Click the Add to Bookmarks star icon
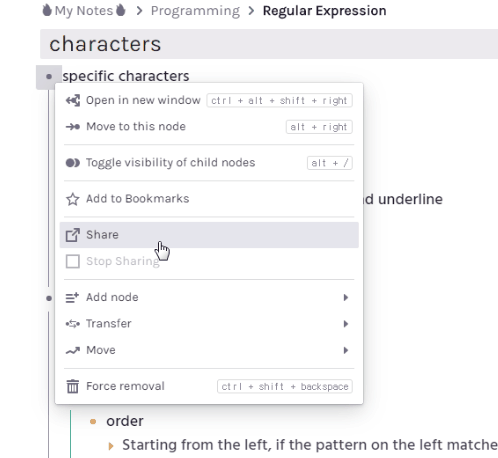 tap(73, 199)
